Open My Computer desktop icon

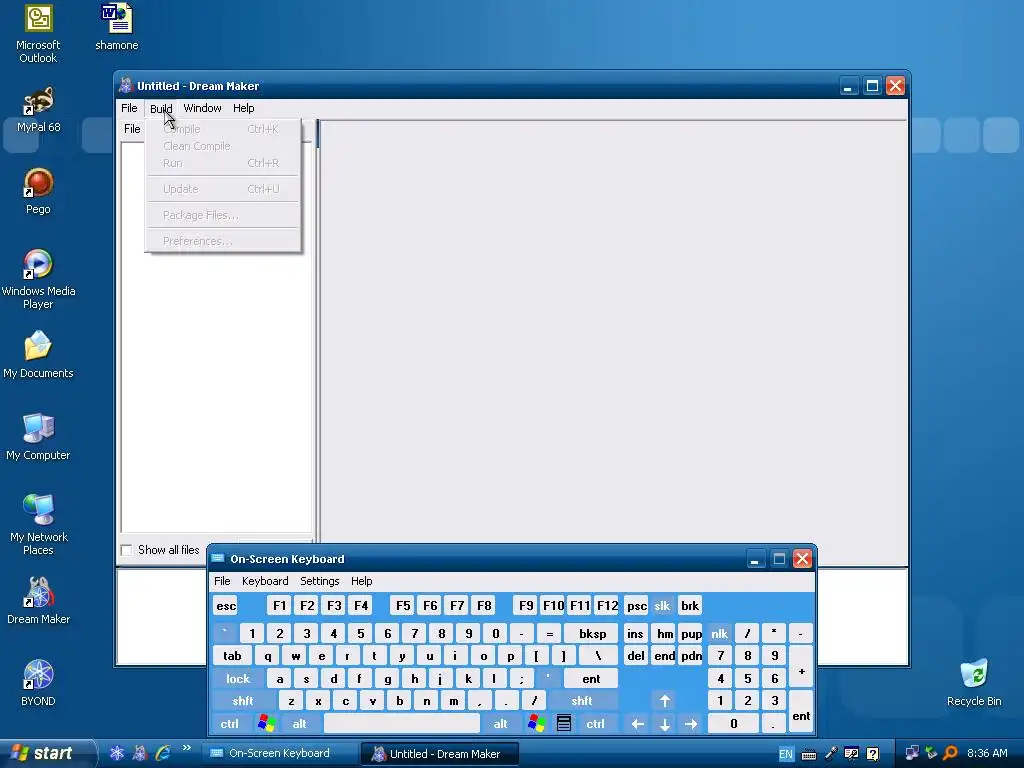[x=38, y=437]
